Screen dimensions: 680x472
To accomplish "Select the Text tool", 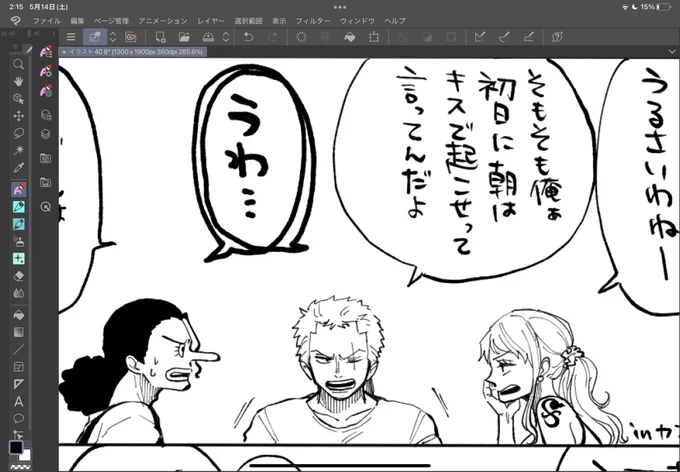I will pos(19,401).
